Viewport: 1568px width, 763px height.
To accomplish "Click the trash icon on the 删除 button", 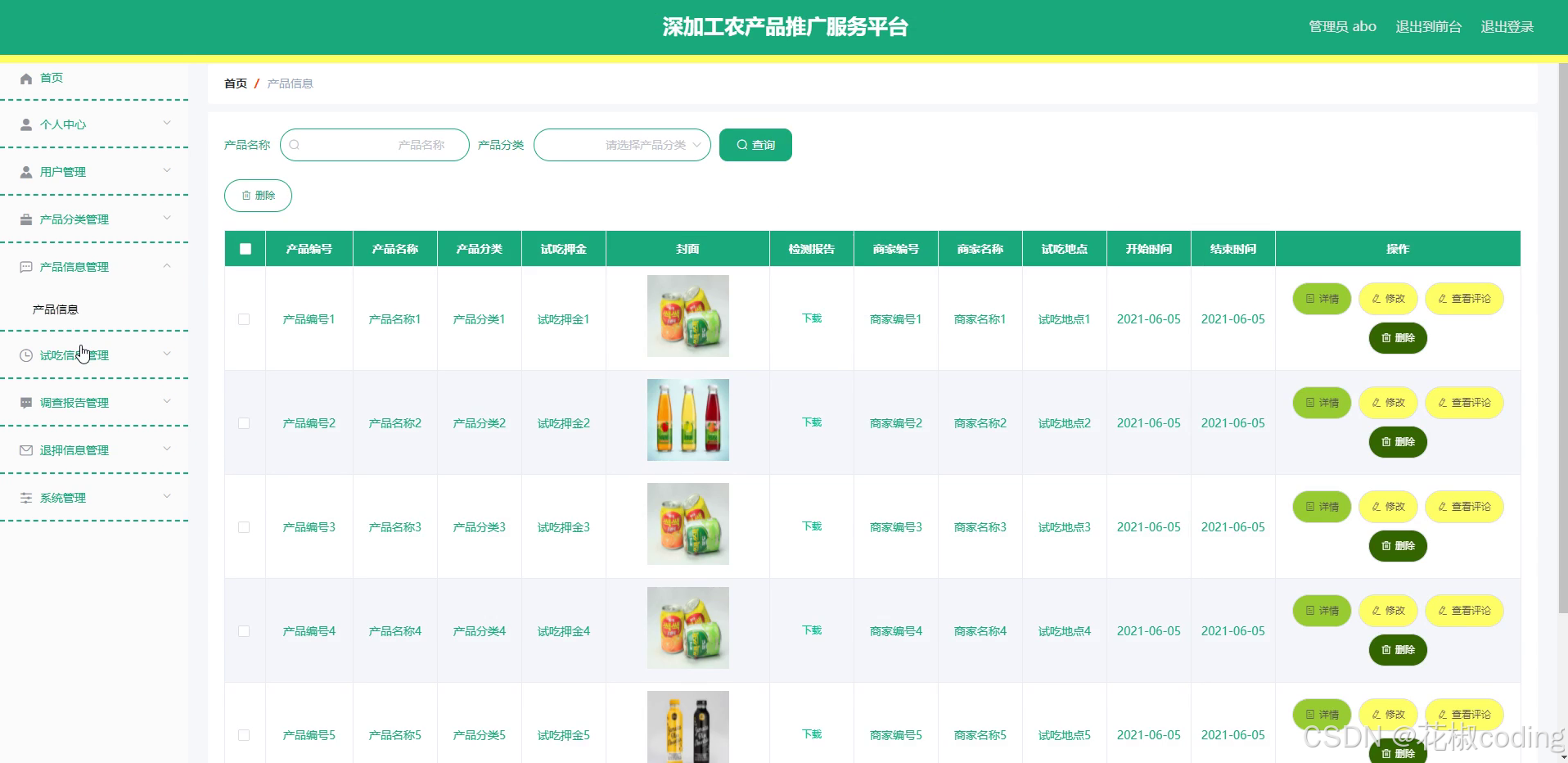I will (248, 196).
